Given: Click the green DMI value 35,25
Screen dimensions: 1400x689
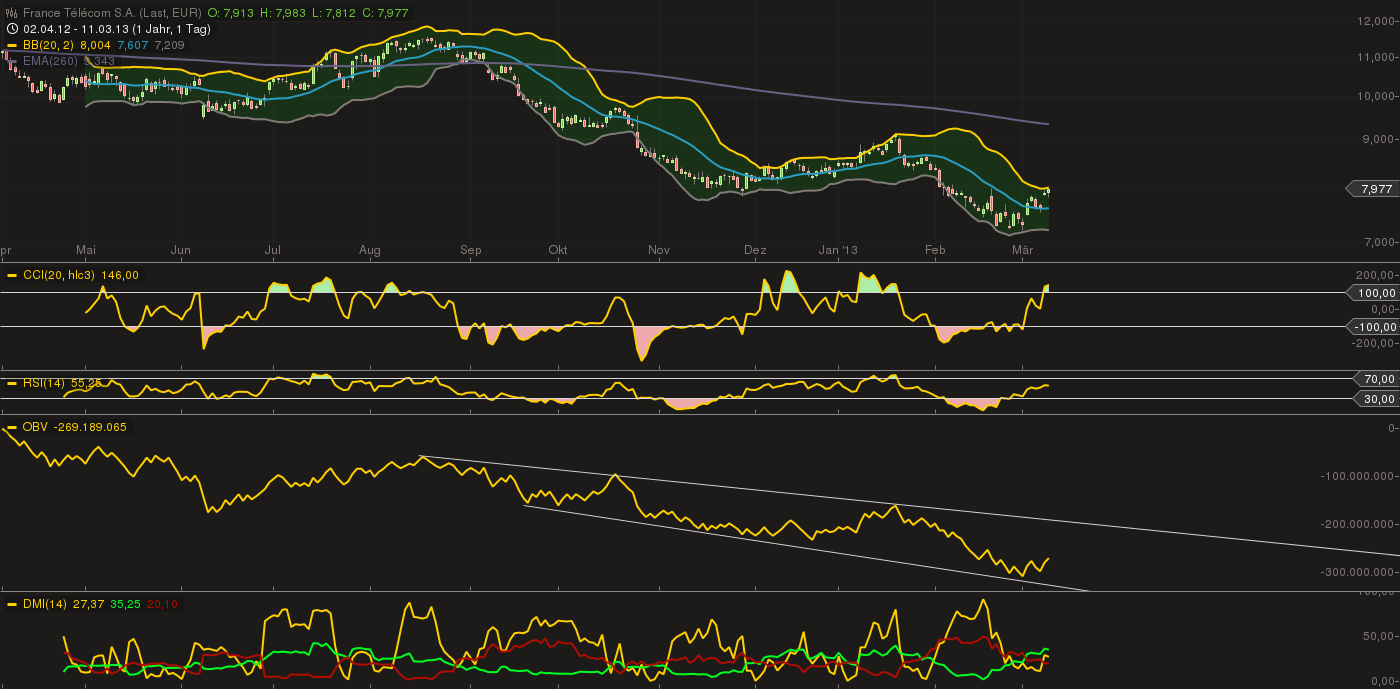Looking at the screenshot, I should point(126,604).
